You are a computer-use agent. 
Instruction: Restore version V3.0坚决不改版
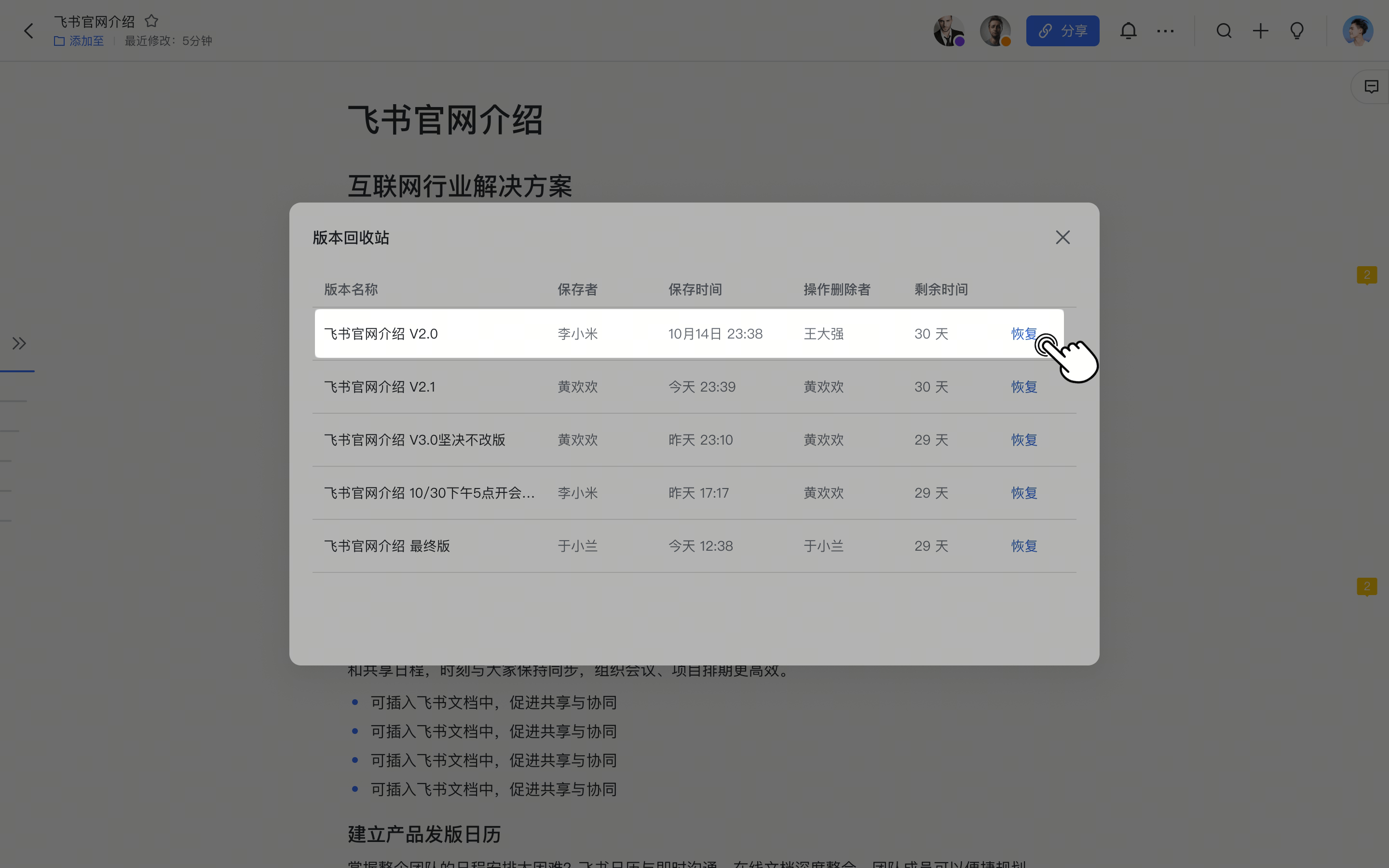pos(1024,440)
